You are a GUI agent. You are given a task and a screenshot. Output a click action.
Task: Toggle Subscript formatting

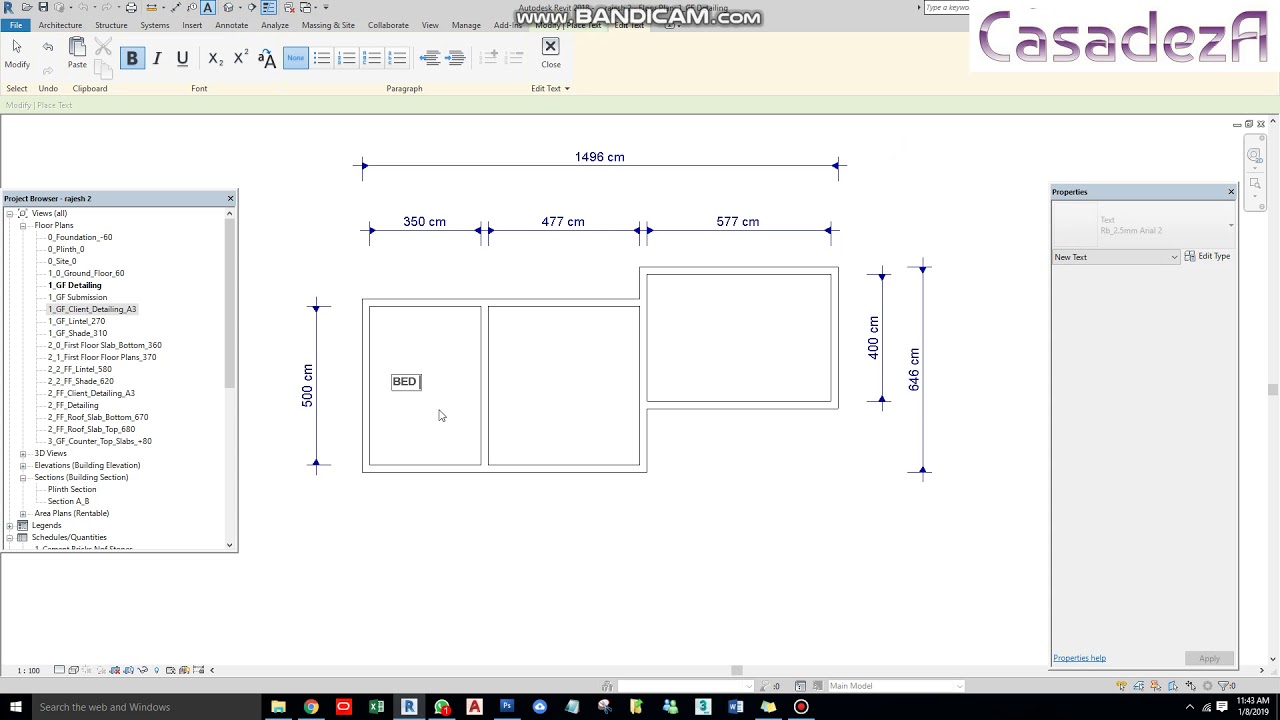point(215,59)
